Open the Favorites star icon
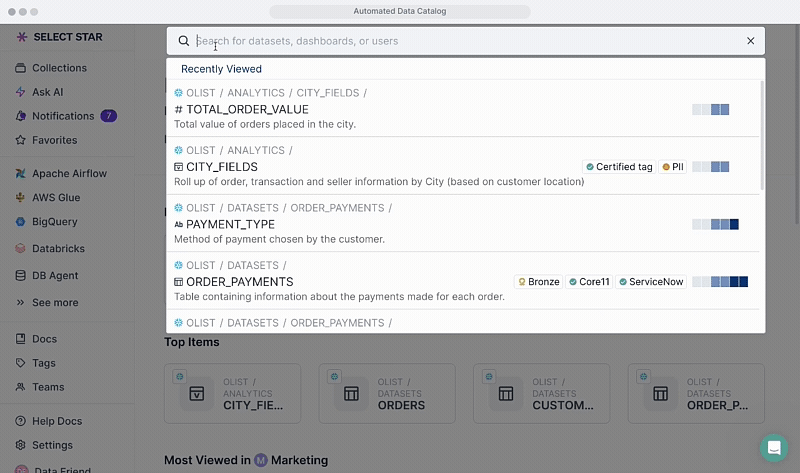 coord(22,140)
